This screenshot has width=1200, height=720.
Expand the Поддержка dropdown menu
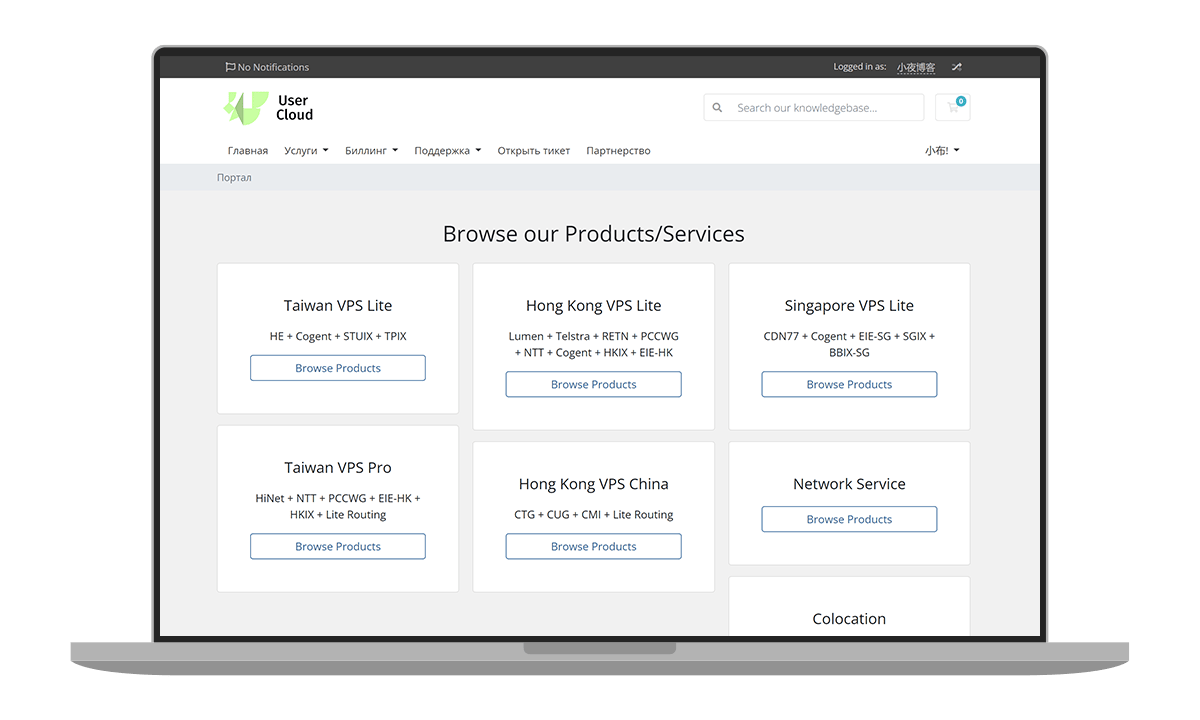click(x=447, y=151)
